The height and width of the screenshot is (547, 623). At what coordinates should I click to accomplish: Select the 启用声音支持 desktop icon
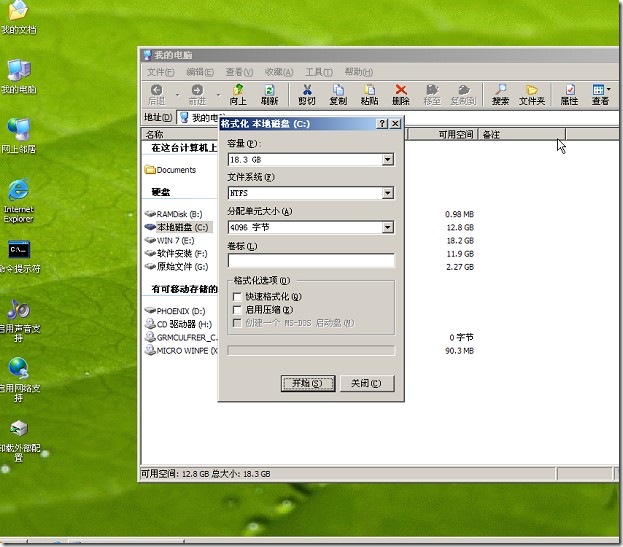tap(19, 320)
